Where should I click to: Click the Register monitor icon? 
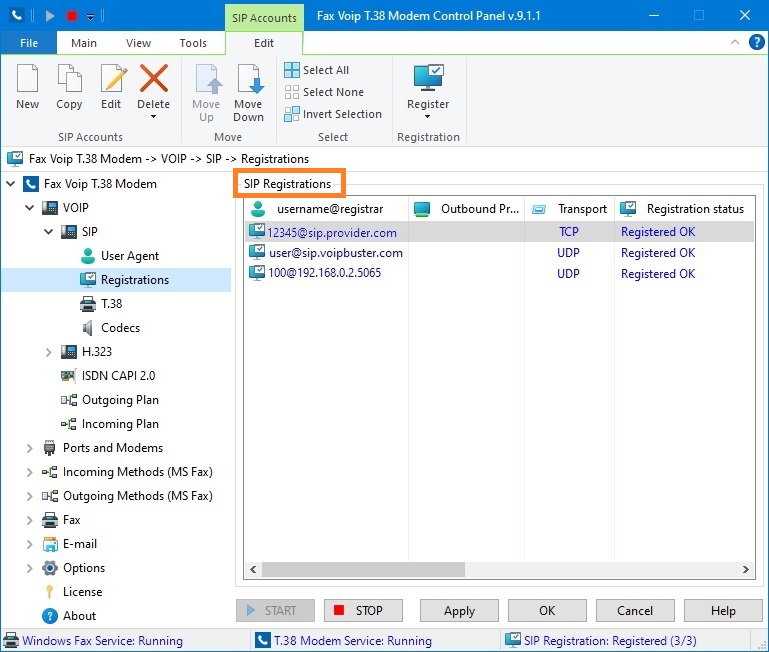428,78
